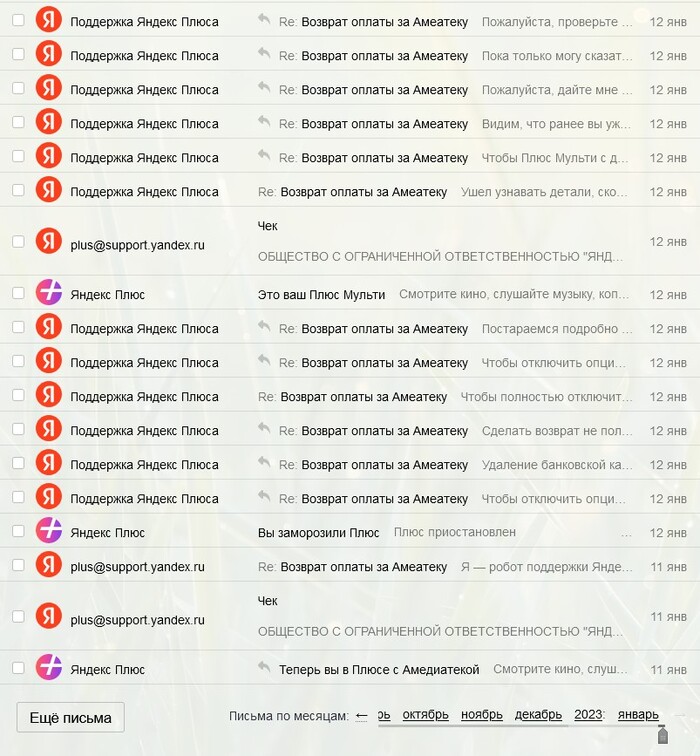The image size is (700, 756).
Task: Click reply arrow icon in 'Пожалуйста, проверьте' row
Action: [x=264, y=19]
